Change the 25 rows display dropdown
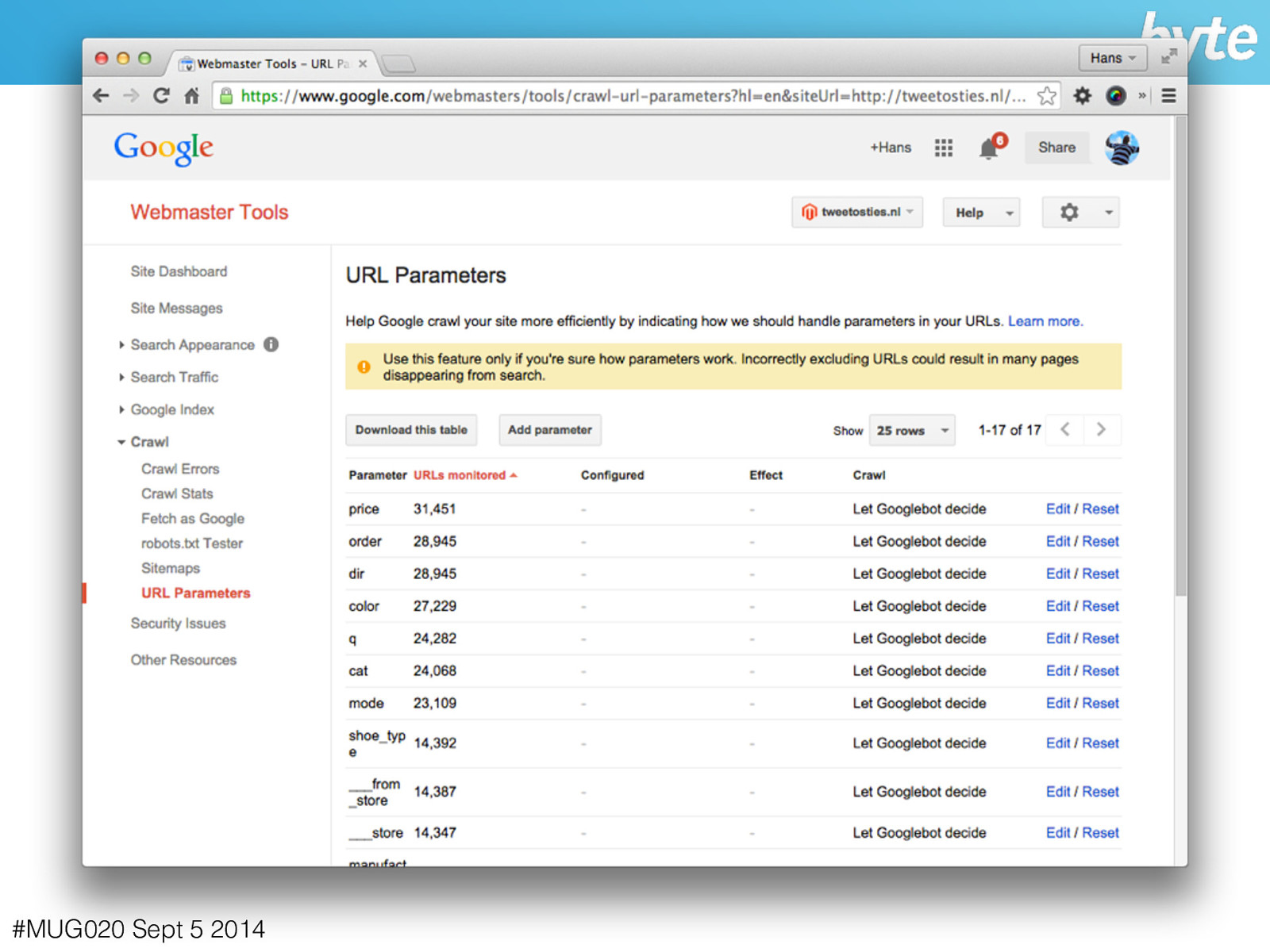The width and height of the screenshot is (1270, 952). (x=911, y=430)
